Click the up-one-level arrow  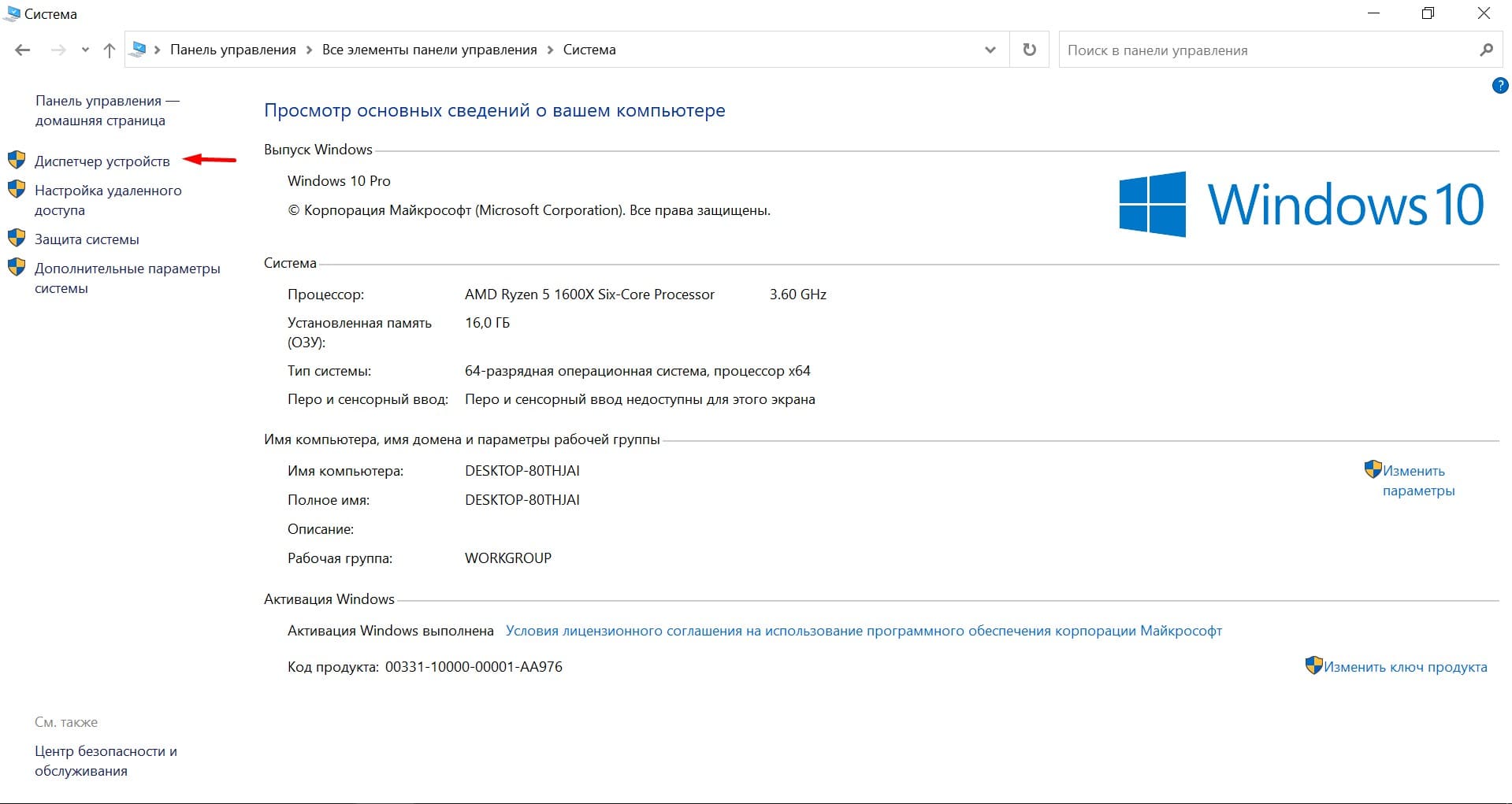tap(110, 50)
